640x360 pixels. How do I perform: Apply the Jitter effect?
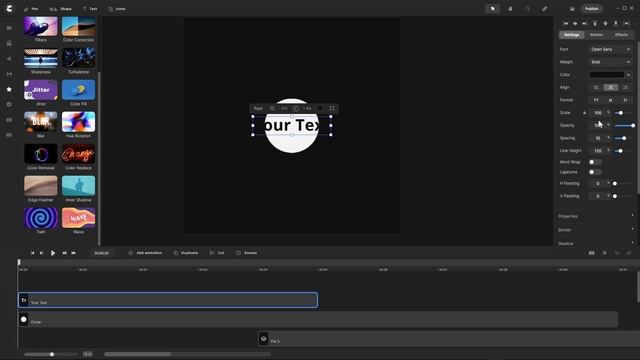click(x=41, y=90)
